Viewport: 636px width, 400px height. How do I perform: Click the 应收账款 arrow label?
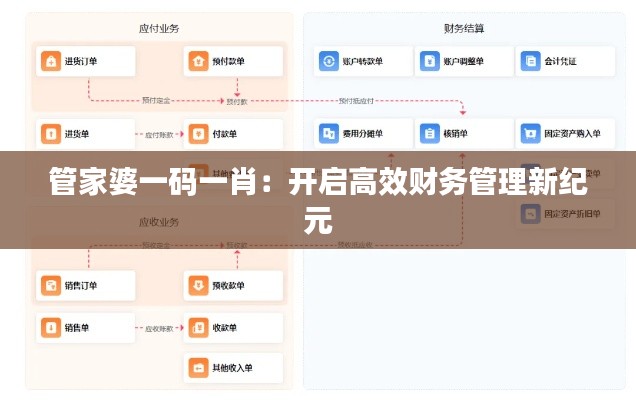pyautogui.click(x=159, y=329)
